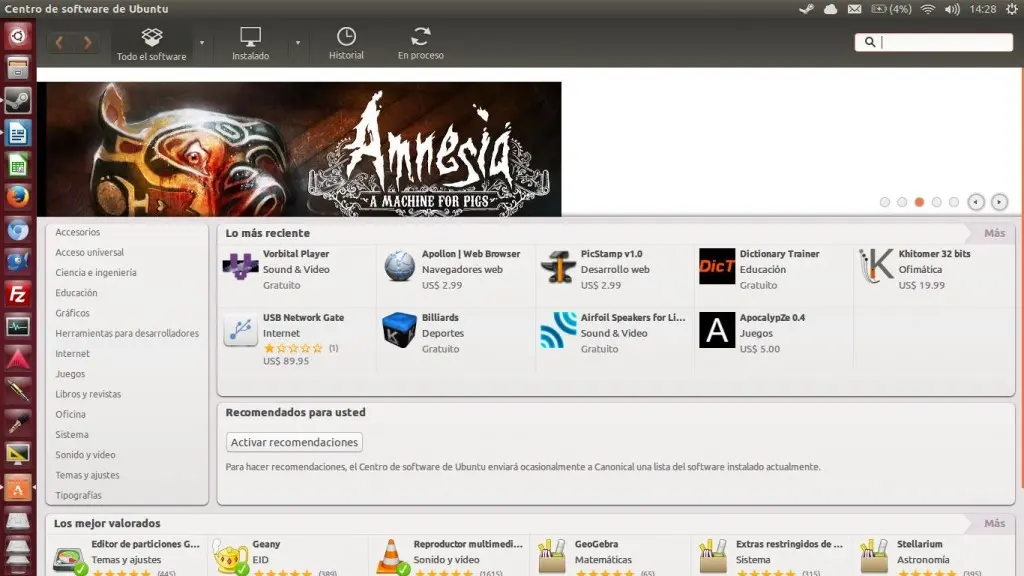The image size is (1024, 576).
Task: Select the GeoGebra package icon
Action: point(552,558)
